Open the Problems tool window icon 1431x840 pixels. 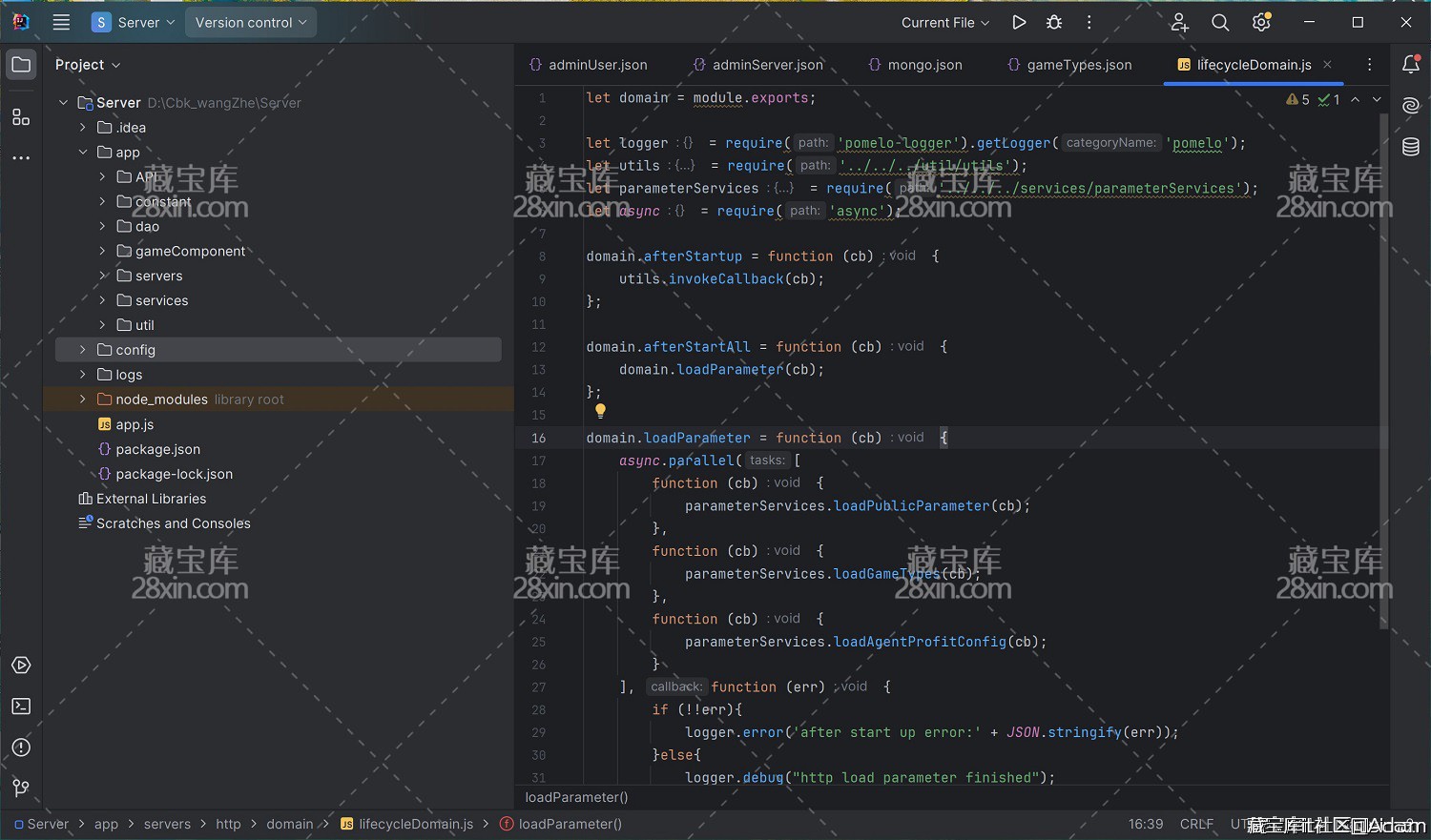[21, 748]
